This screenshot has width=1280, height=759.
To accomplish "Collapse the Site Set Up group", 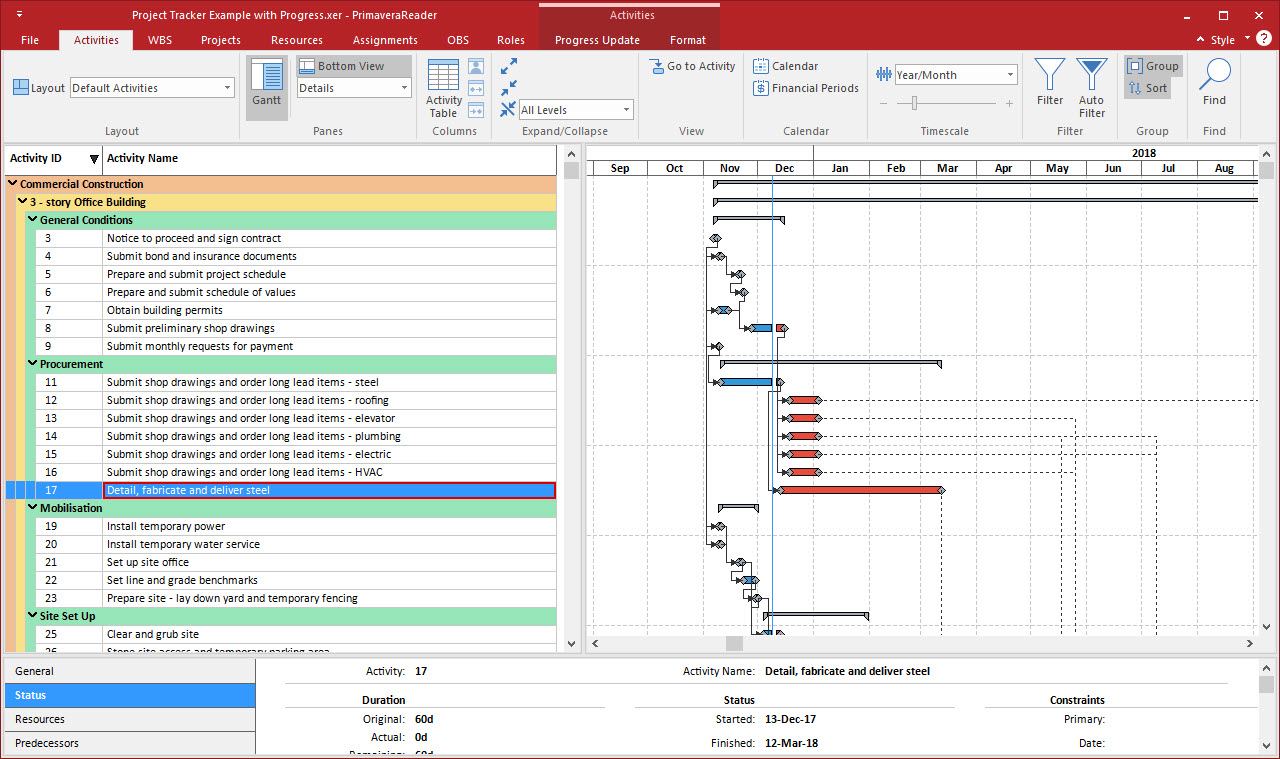I will [32, 616].
